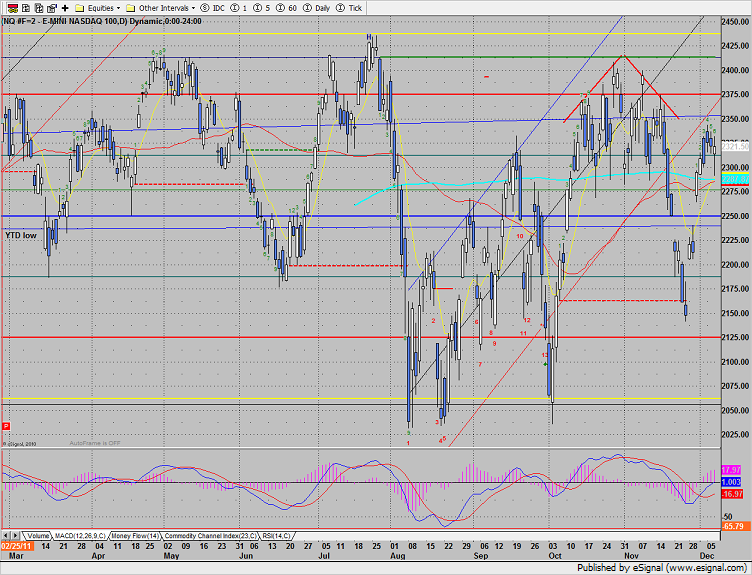
Task: Click the Other Intervals folder icon
Action: pyautogui.click(x=130, y=8)
